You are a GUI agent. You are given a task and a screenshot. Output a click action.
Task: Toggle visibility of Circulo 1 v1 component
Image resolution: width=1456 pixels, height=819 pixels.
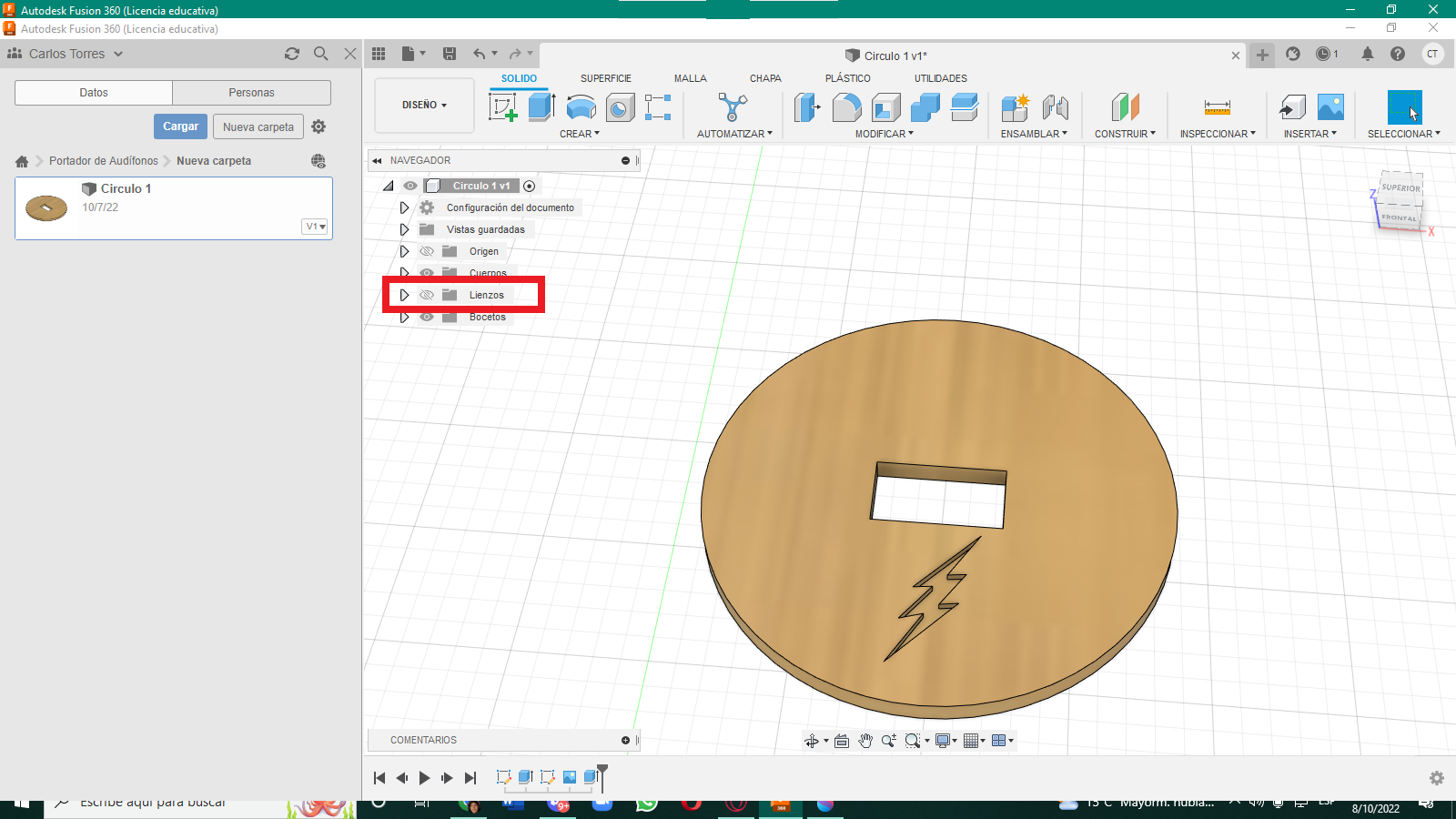point(410,186)
